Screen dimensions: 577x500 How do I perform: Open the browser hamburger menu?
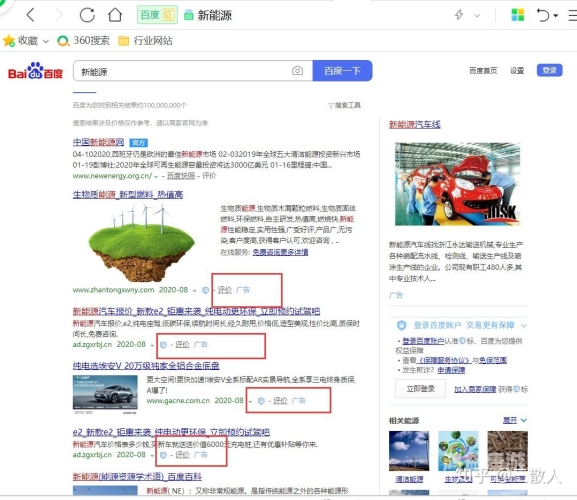(x=573, y=15)
